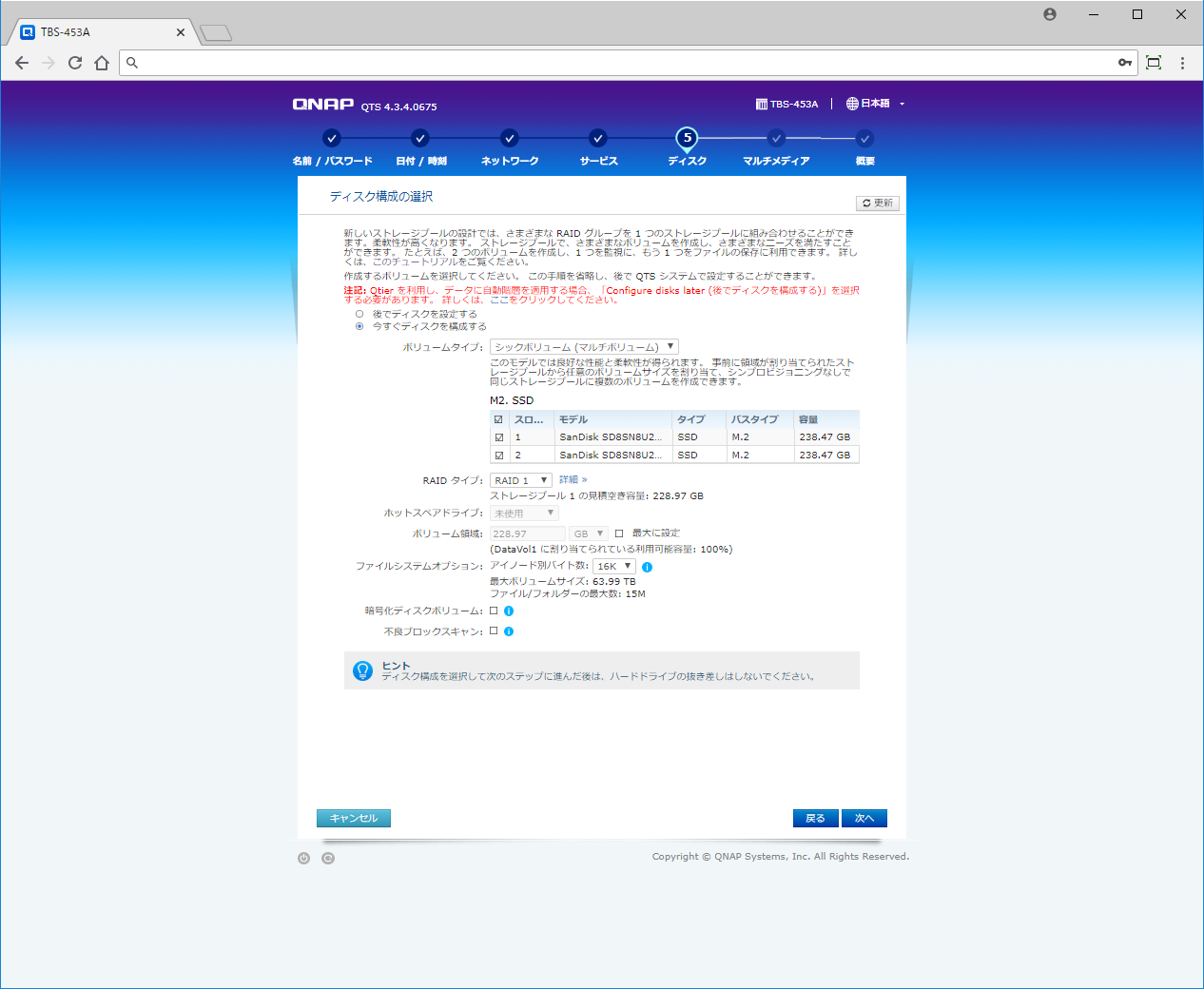Enable the bad block scan checkbox
The image size is (1204, 989).
[494, 630]
